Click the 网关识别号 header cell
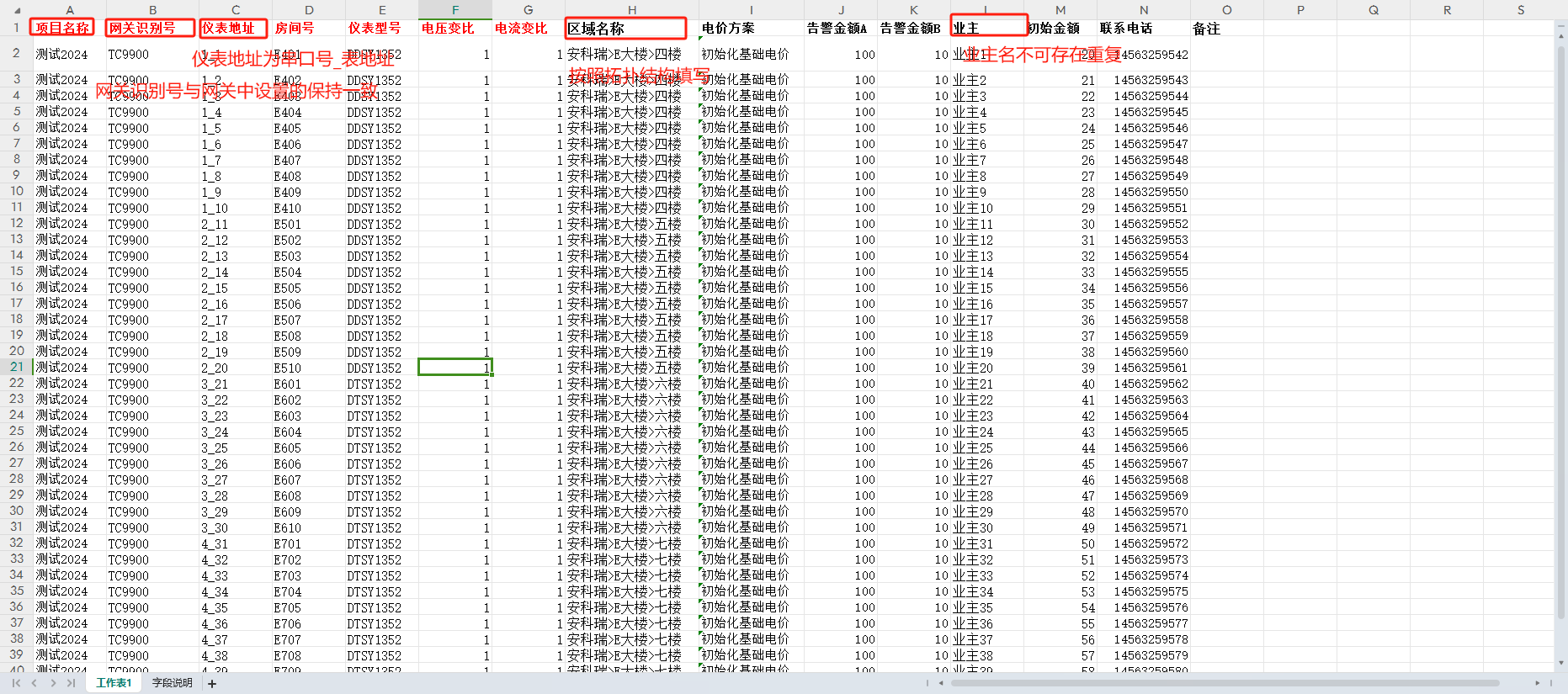Image resolution: width=1568 pixels, height=694 pixels. coord(151,28)
